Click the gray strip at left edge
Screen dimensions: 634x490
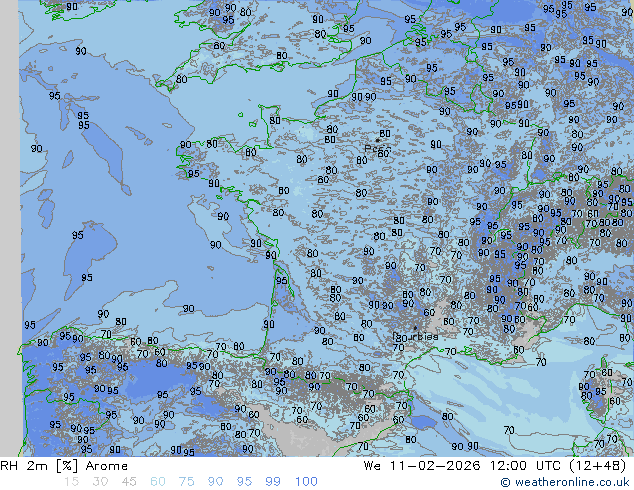[x=9, y=230]
